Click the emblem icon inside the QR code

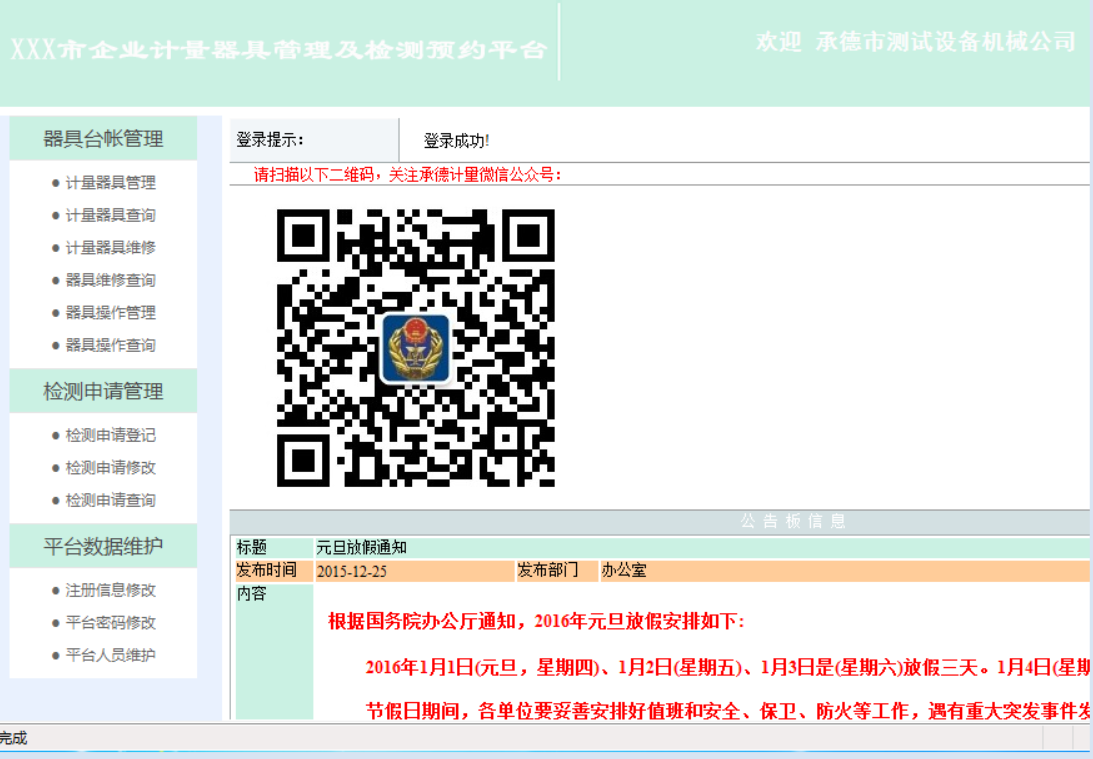pyautogui.click(x=416, y=348)
